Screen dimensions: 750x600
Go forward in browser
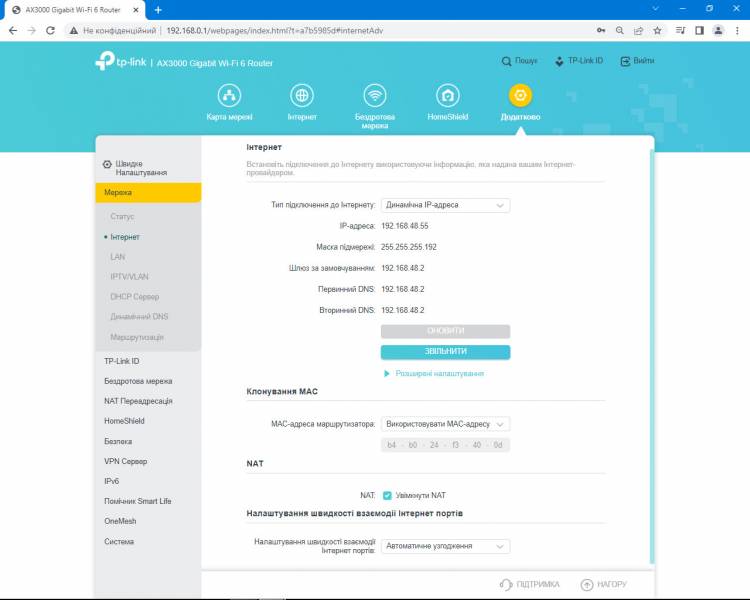click(32, 31)
